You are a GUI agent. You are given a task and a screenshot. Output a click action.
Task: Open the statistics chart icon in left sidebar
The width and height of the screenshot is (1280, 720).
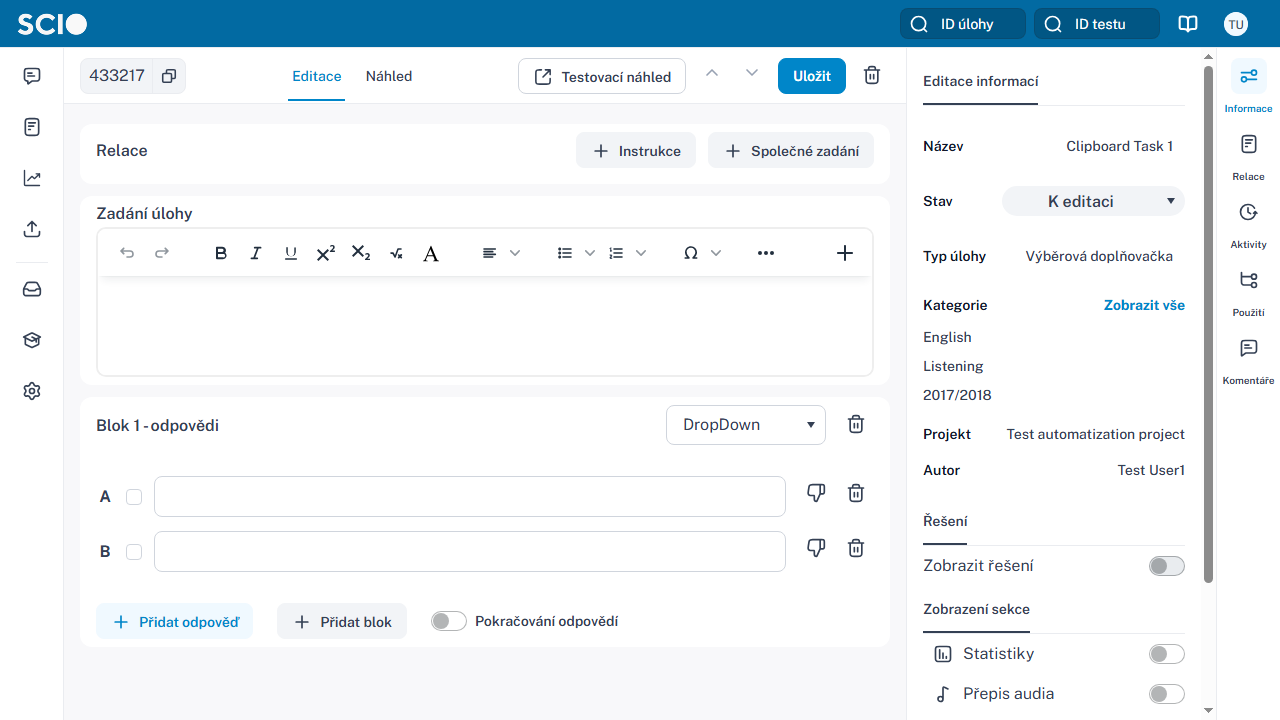click(32, 178)
